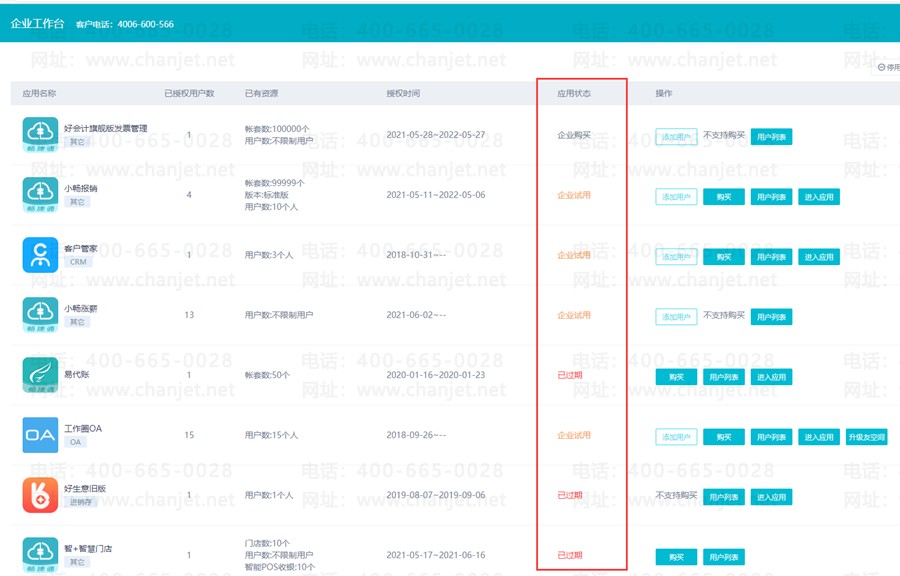Click 已过期 status for 好生意旧版
This screenshot has width=900, height=576.
coord(570,495)
